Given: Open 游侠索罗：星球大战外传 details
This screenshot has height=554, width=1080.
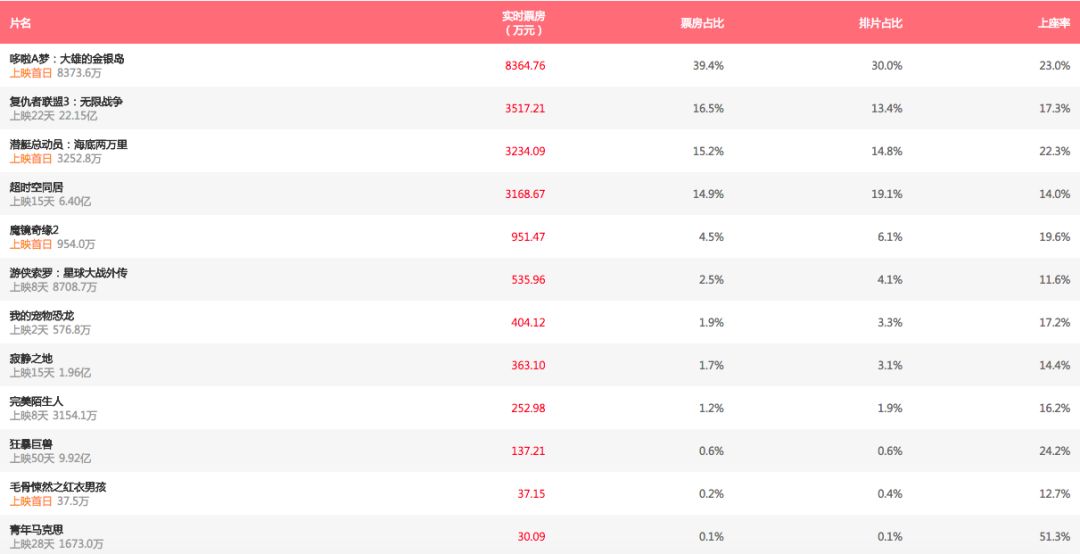Looking at the screenshot, I should point(69,273).
